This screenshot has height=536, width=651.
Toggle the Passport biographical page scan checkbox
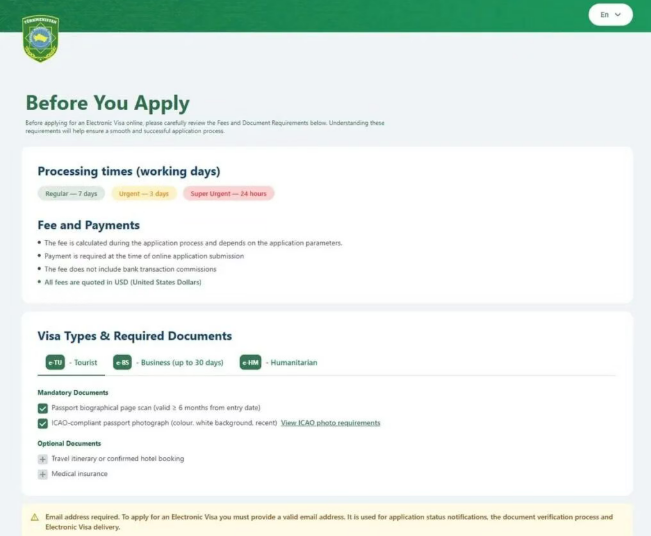[x=43, y=409]
